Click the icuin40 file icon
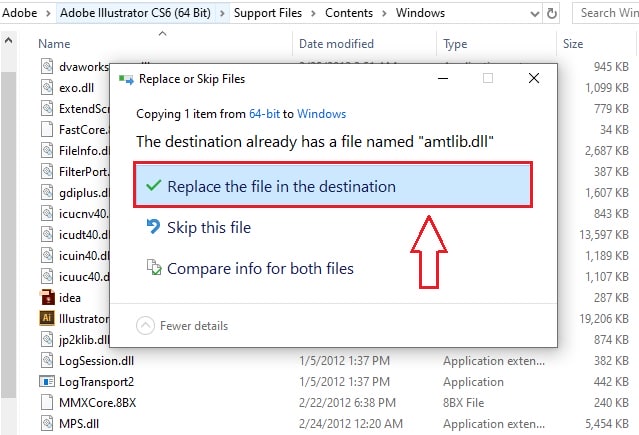Viewport: 639px width, 435px height. pos(47,255)
